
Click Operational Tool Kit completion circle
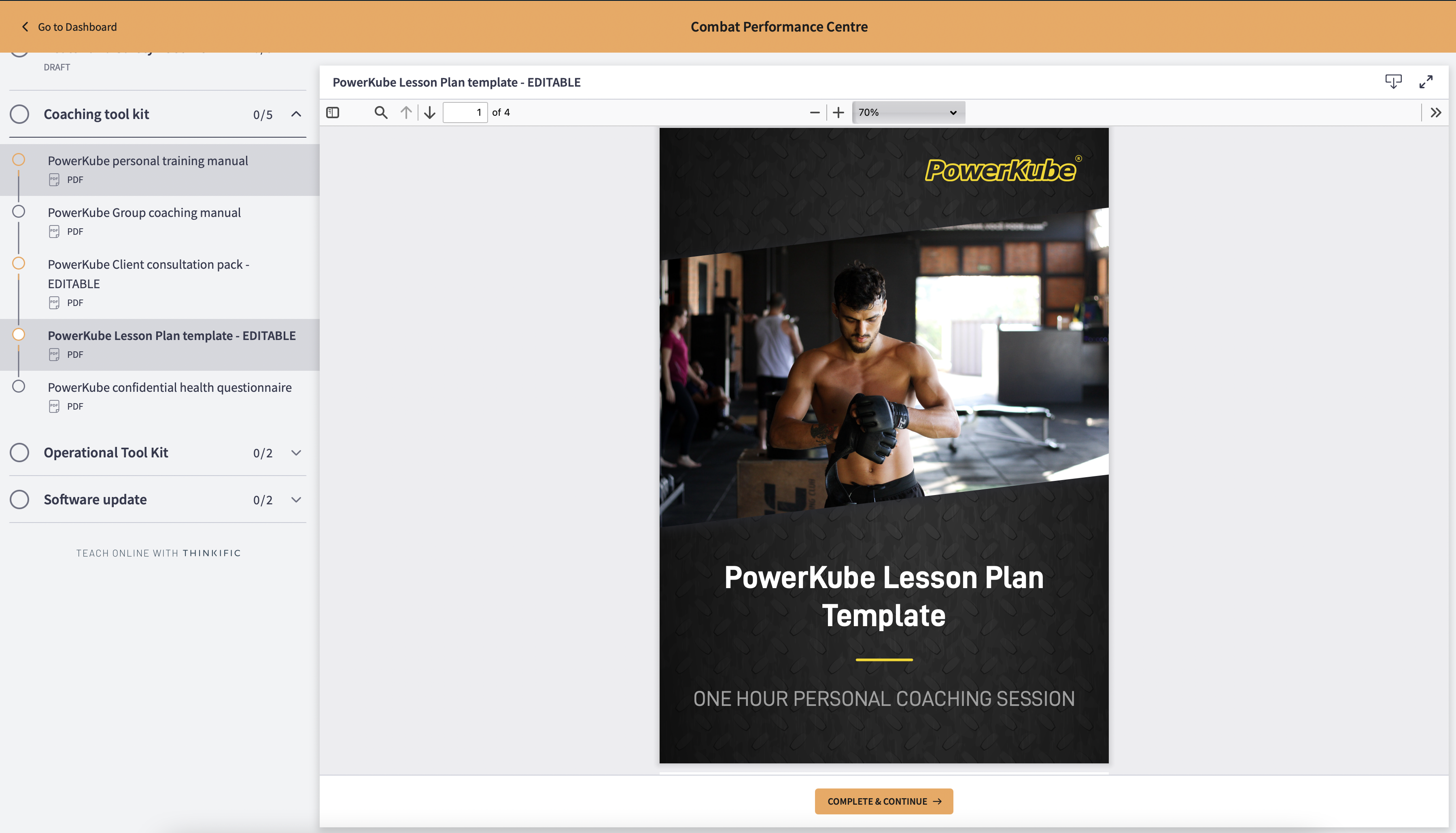pos(19,453)
